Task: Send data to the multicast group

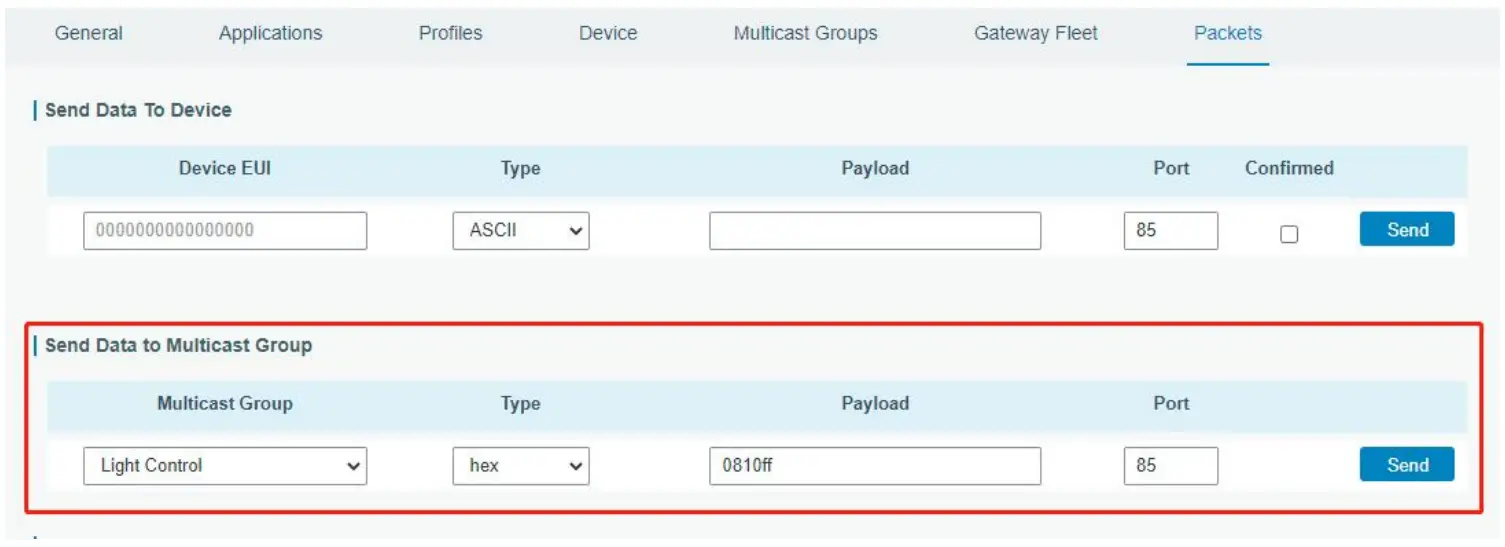Action: tap(1407, 465)
